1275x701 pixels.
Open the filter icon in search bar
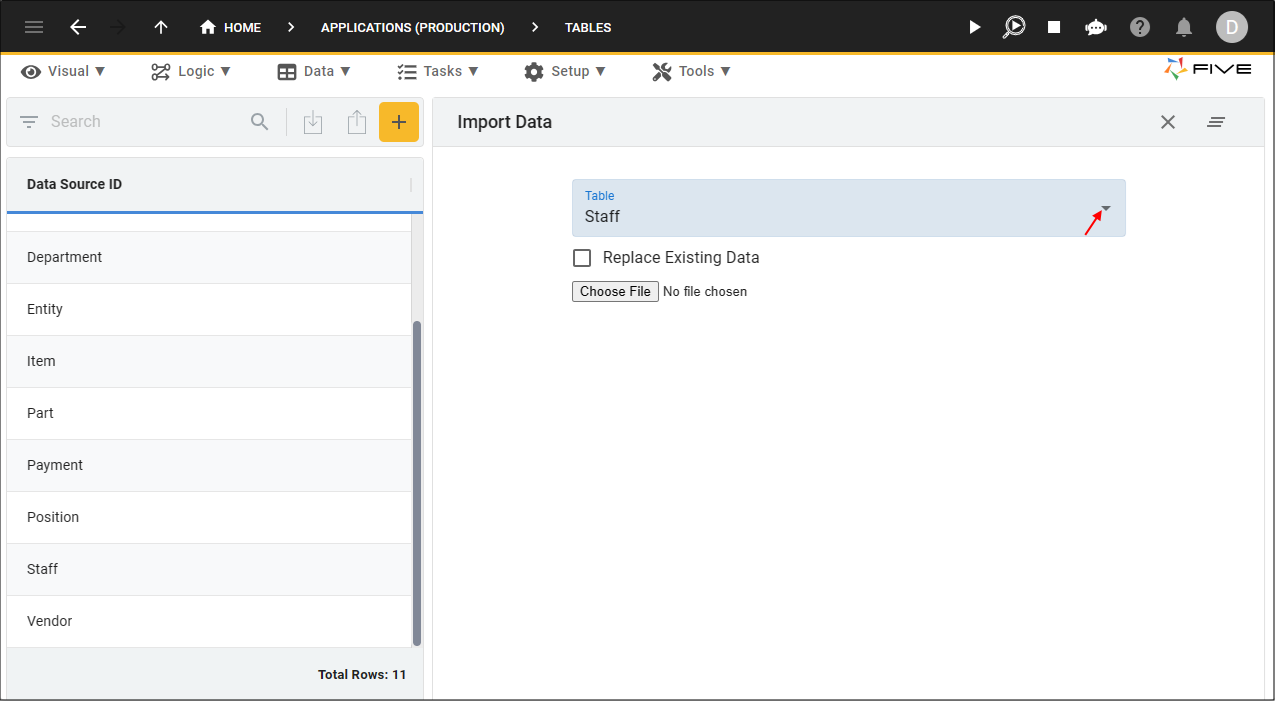29,122
